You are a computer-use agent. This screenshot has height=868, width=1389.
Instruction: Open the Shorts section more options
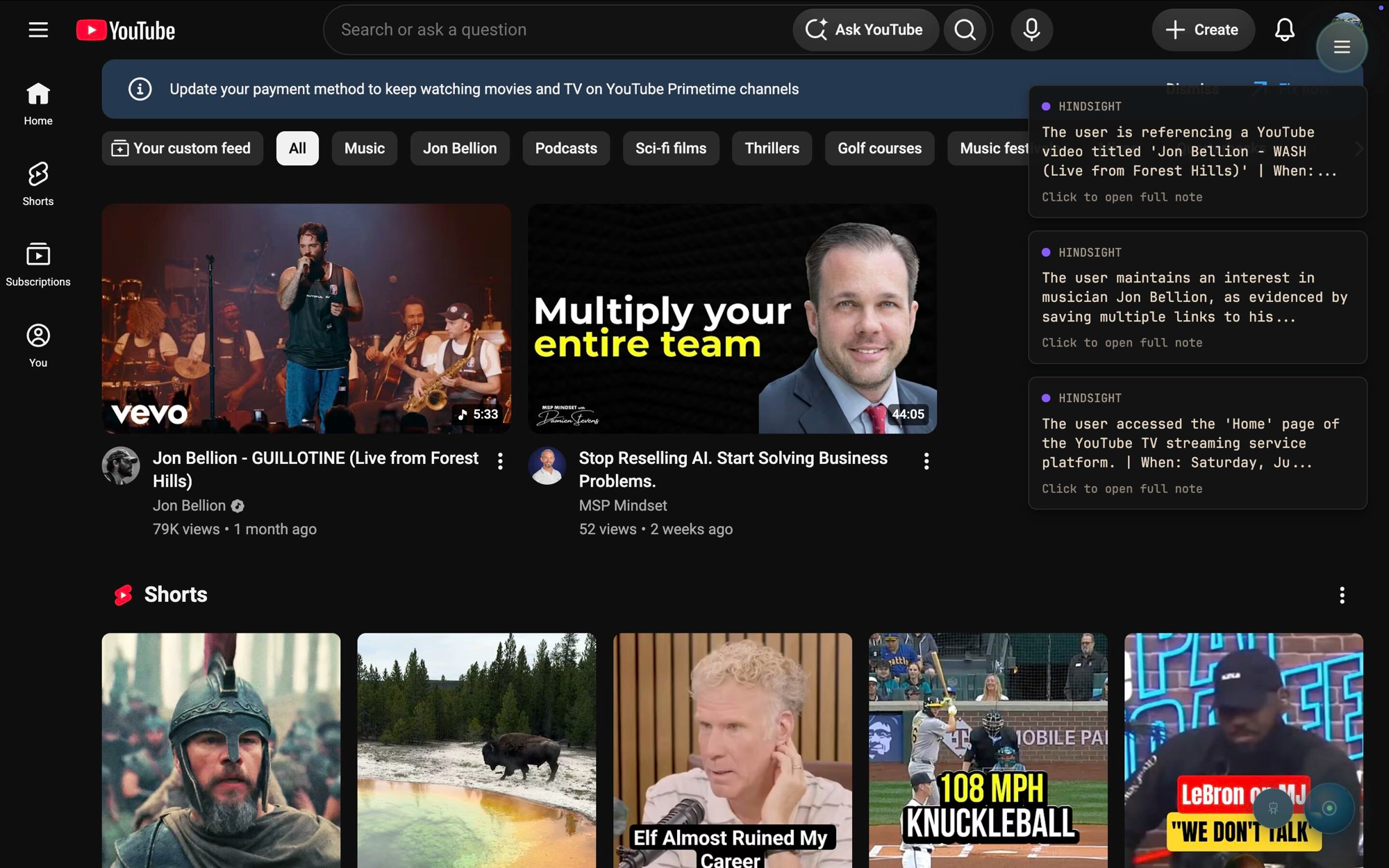pos(1342,595)
